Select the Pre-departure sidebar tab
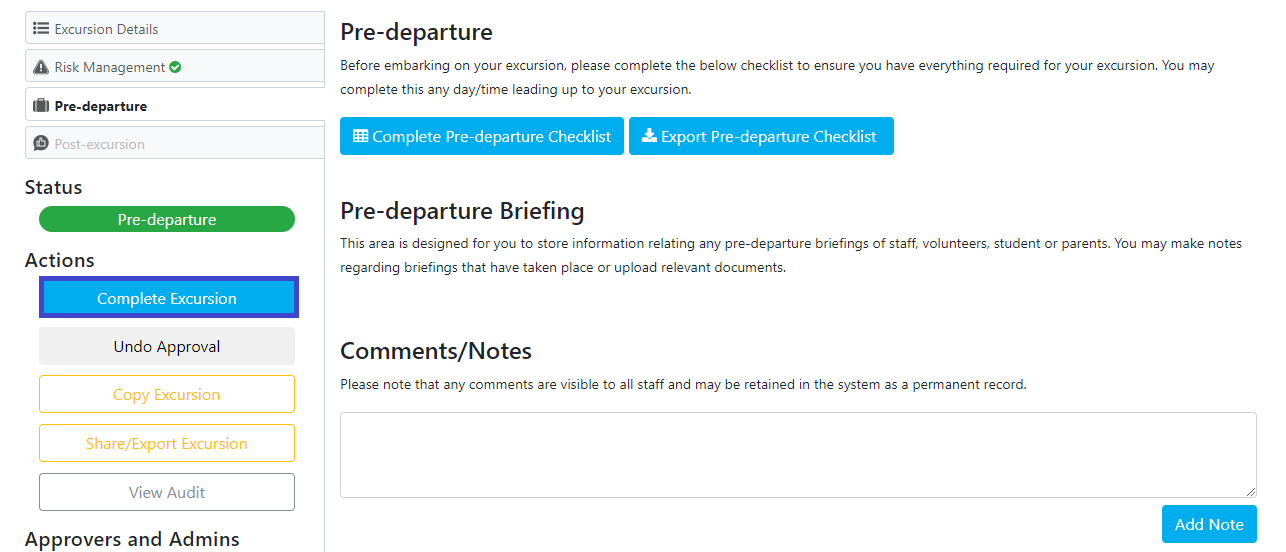This screenshot has width=1286, height=552. click(x=175, y=105)
